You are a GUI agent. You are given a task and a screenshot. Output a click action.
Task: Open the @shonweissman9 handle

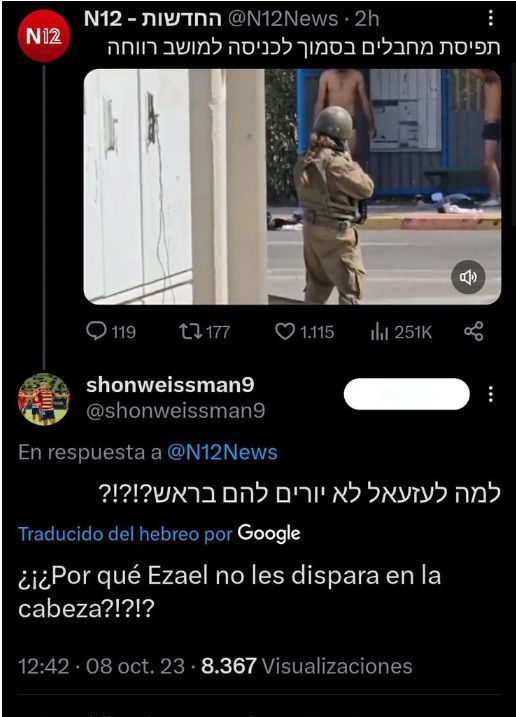(x=176, y=411)
